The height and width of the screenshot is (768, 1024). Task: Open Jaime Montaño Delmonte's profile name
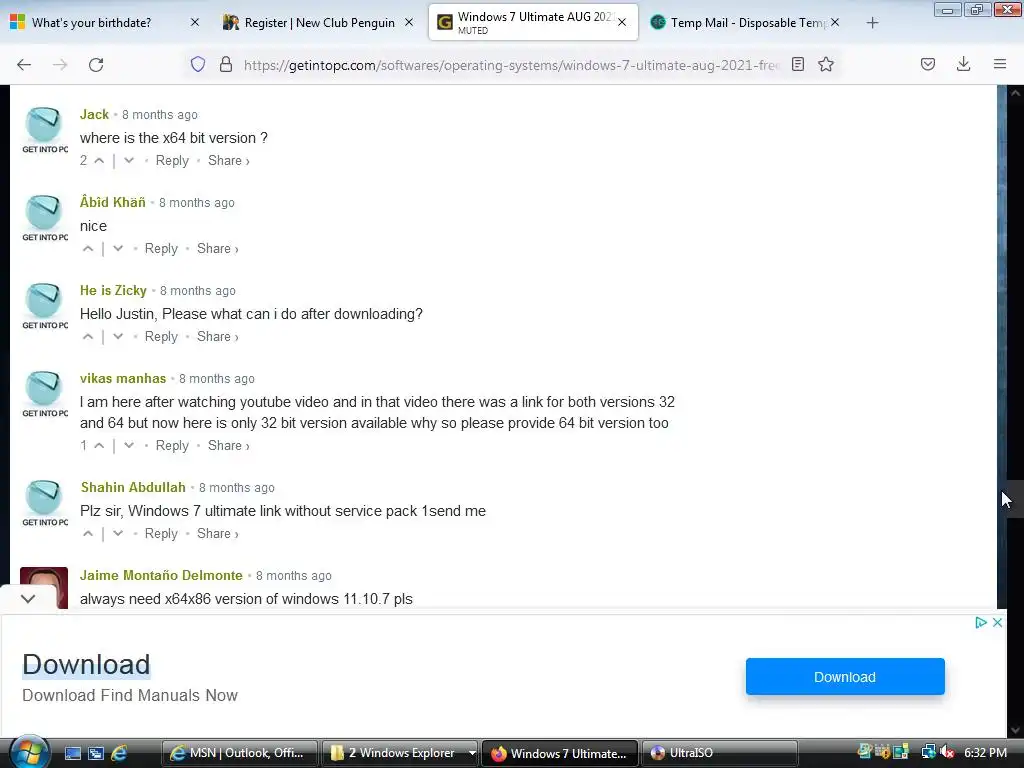tap(161, 575)
